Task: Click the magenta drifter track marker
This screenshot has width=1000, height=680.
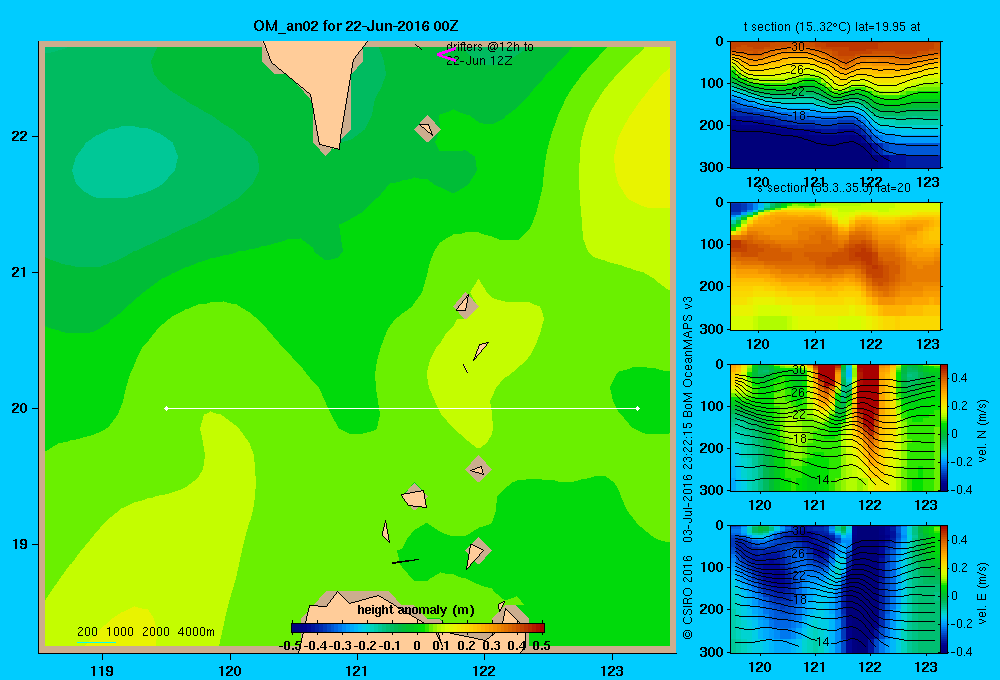Action: [x=446, y=55]
